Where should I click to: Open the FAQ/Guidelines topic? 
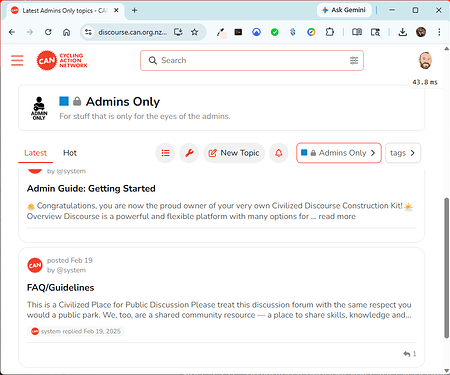(x=61, y=288)
